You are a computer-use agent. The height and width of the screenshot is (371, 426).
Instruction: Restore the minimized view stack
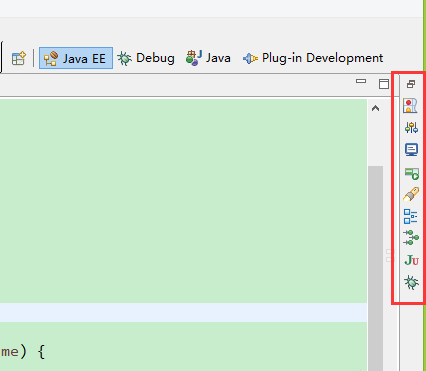[411, 84]
